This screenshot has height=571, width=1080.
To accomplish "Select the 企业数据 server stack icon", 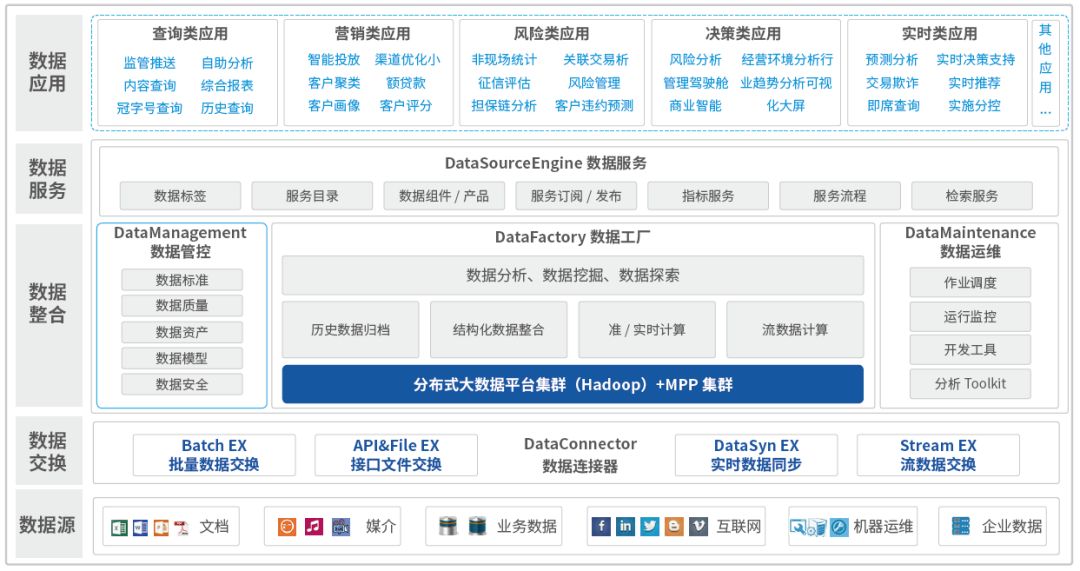I will click(x=961, y=526).
